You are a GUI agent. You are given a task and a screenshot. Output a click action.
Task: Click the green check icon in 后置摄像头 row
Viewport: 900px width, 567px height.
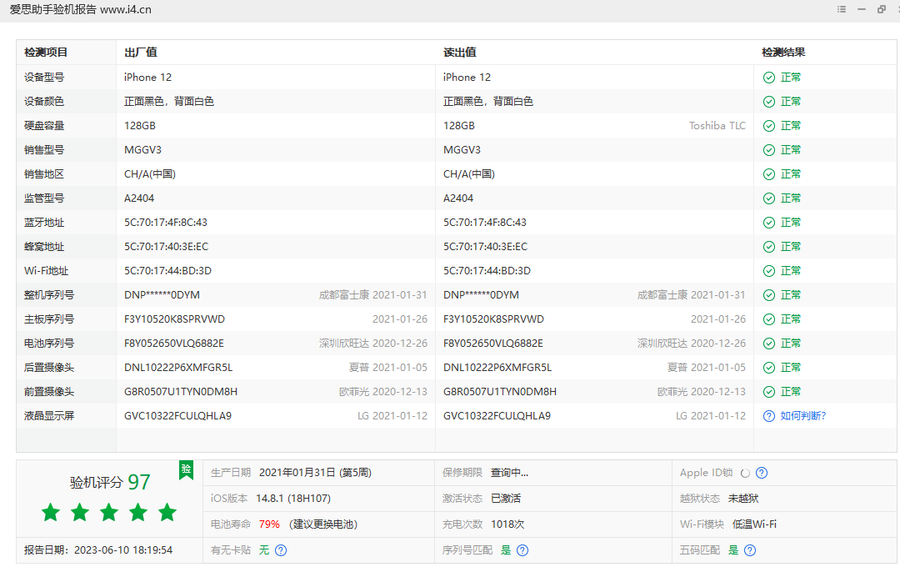pyautogui.click(x=769, y=368)
